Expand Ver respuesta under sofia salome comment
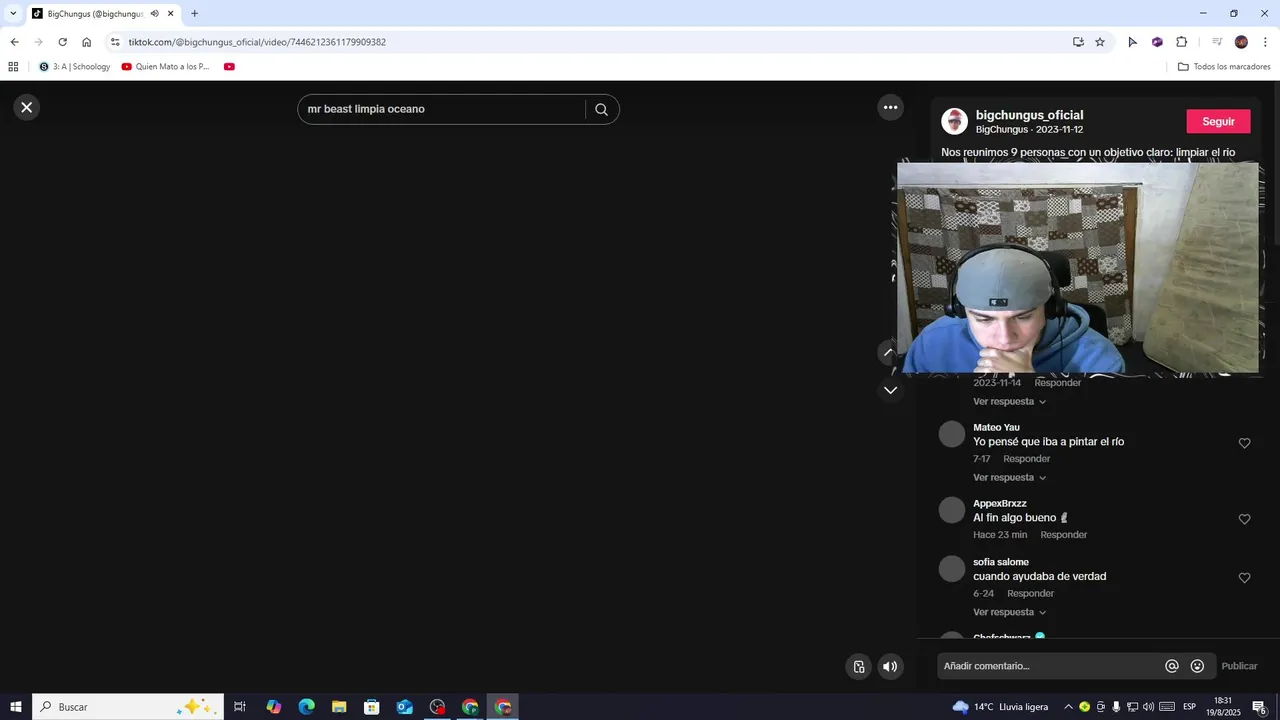The width and height of the screenshot is (1280, 720). click(x=1009, y=612)
